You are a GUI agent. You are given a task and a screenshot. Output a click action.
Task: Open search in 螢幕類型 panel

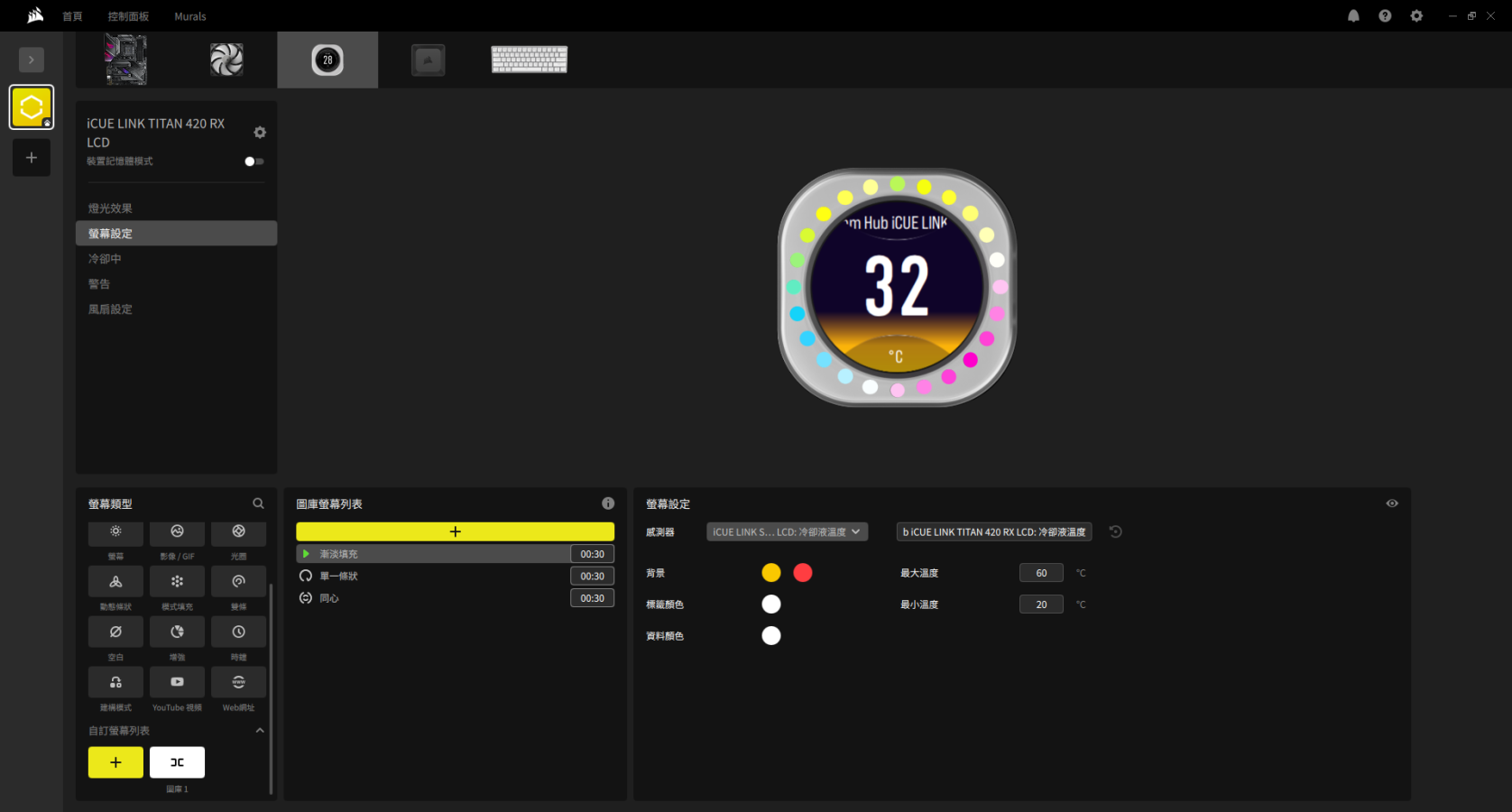pos(258,503)
